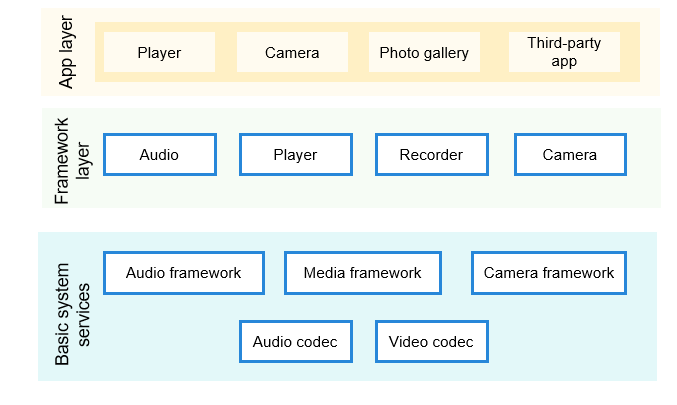Select the Media framework box
677x405 pixels.
coord(362,273)
